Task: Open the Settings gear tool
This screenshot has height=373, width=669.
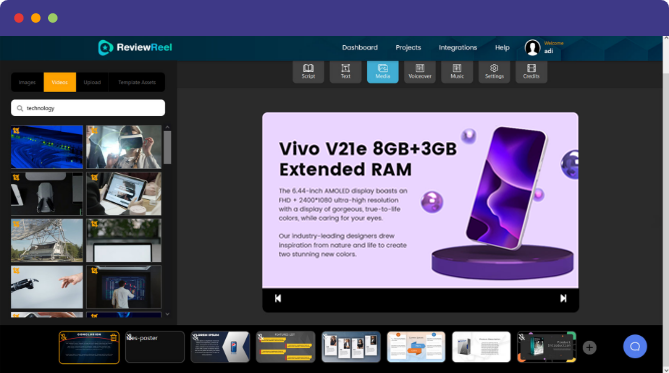Action: point(494,71)
